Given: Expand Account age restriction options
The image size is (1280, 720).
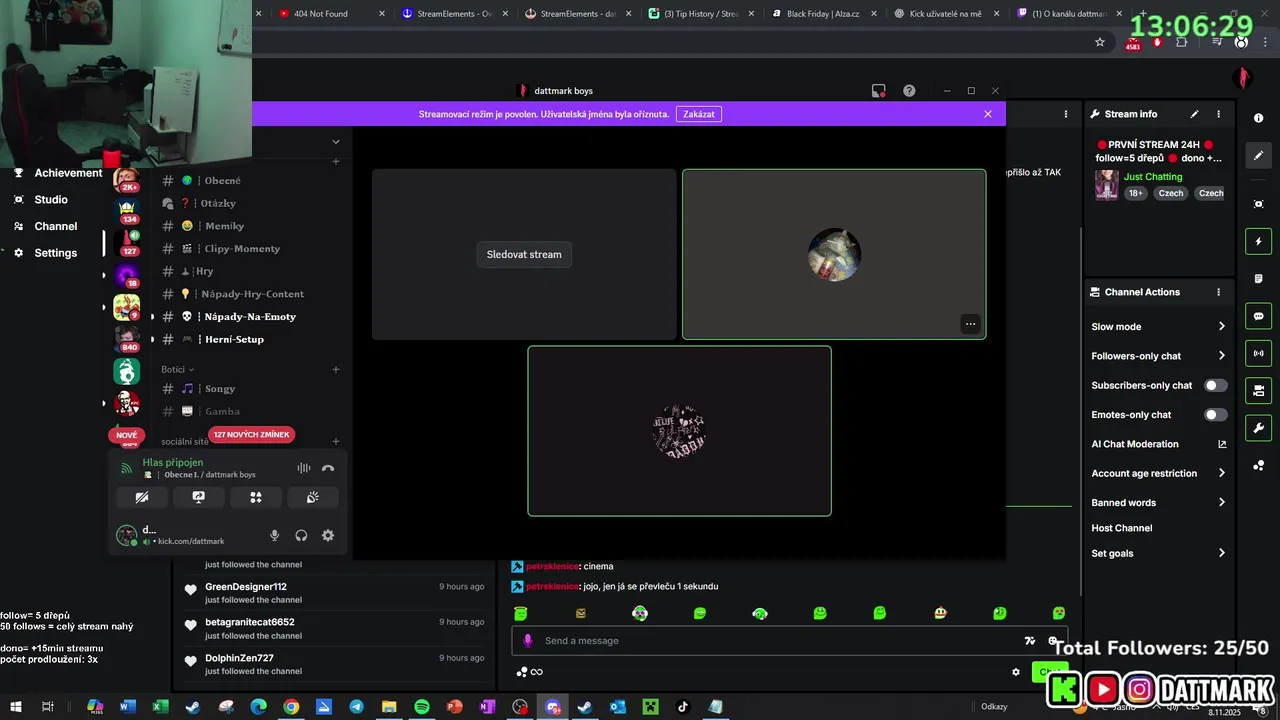Looking at the screenshot, I should [1221, 473].
